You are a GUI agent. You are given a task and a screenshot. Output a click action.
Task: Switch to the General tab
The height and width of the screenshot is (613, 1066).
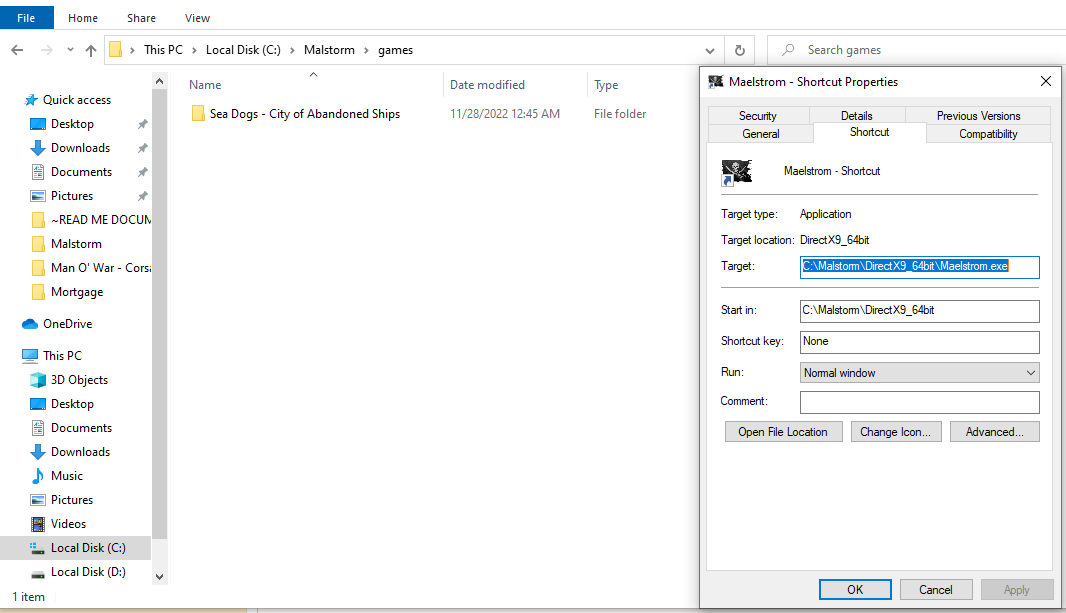click(x=761, y=134)
